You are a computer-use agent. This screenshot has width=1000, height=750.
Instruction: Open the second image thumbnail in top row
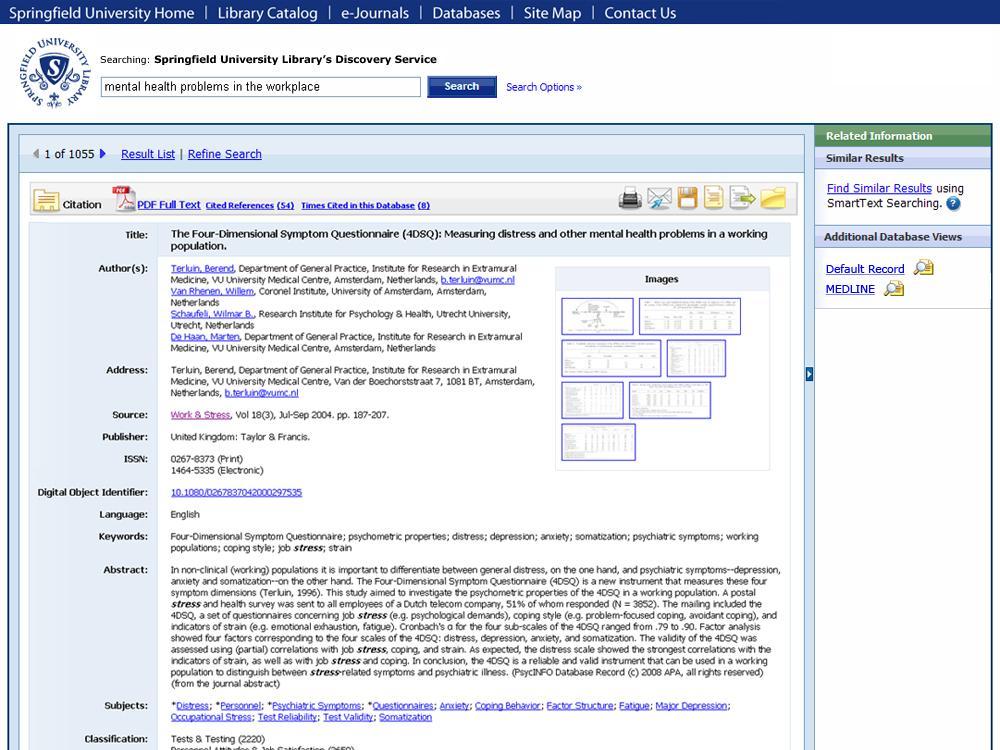coord(689,316)
